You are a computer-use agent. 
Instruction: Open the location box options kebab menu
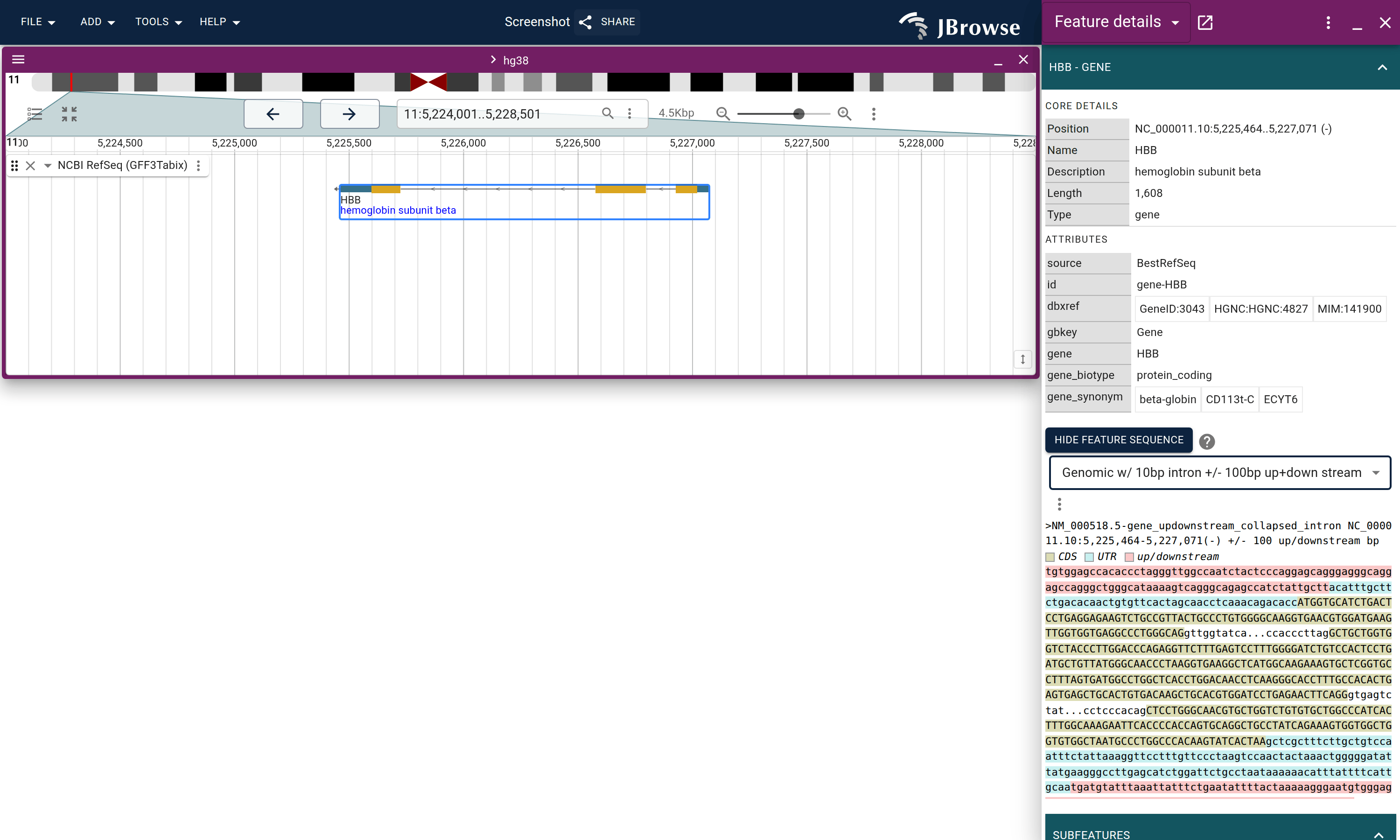[x=629, y=113]
